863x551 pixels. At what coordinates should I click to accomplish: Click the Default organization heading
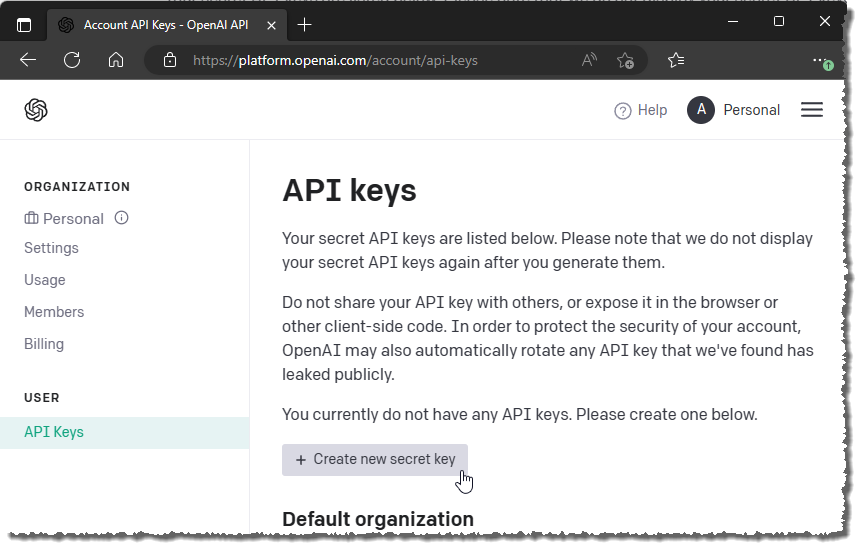pyautogui.click(x=378, y=519)
